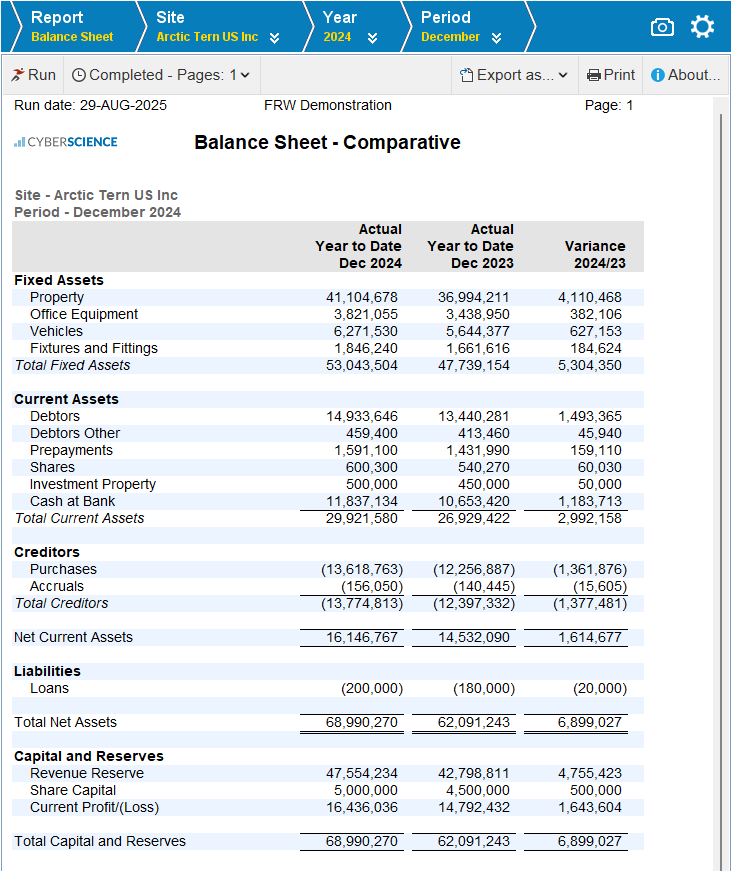Click the Property row label
The height and width of the screenshot is (871, 732).
pos(57,297)
